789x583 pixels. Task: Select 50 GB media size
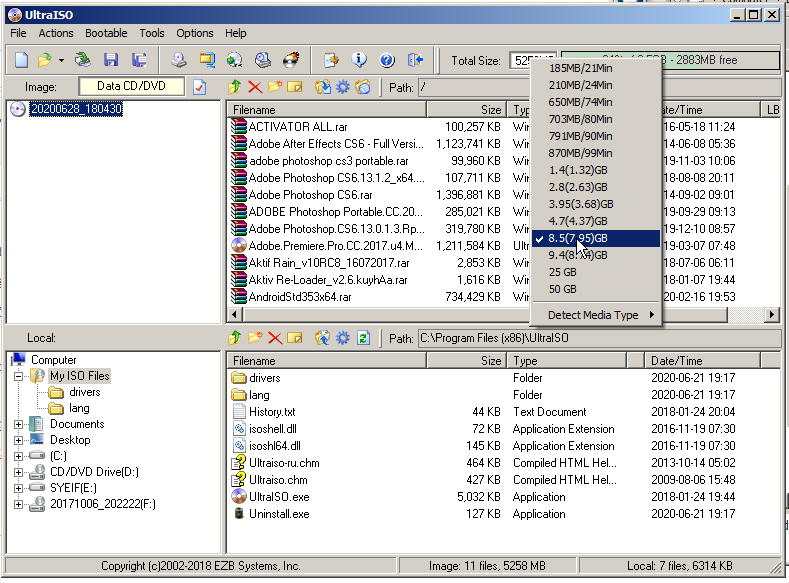[596, 289]
